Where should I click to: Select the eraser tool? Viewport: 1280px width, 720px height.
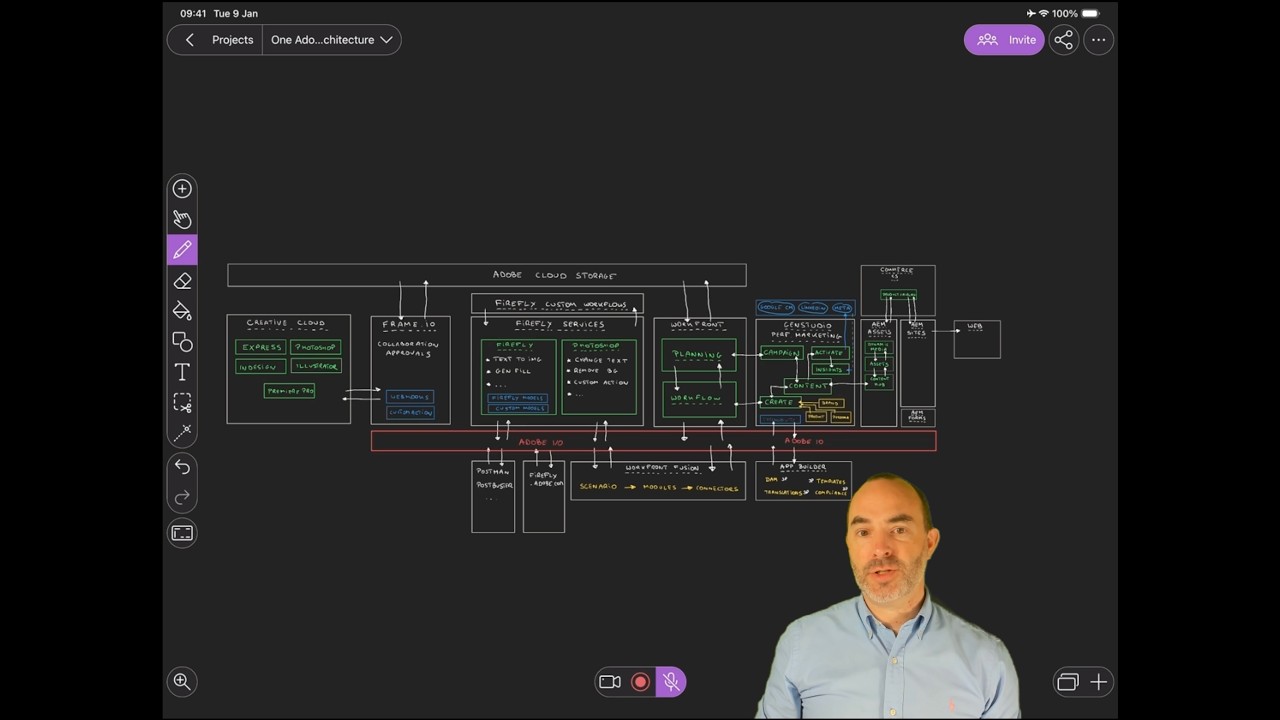pyautogui.click(x=182, y=281)
